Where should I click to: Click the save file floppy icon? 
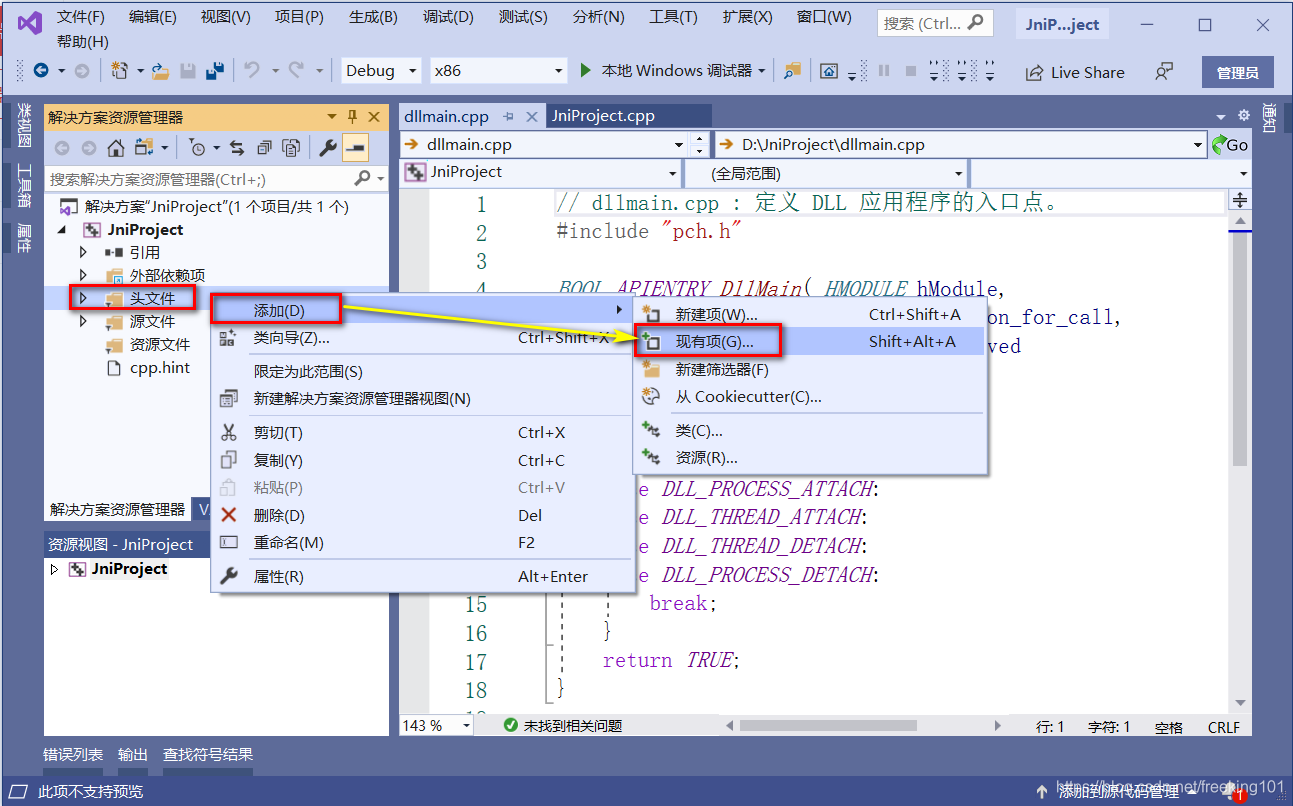(x=188, y=71)
